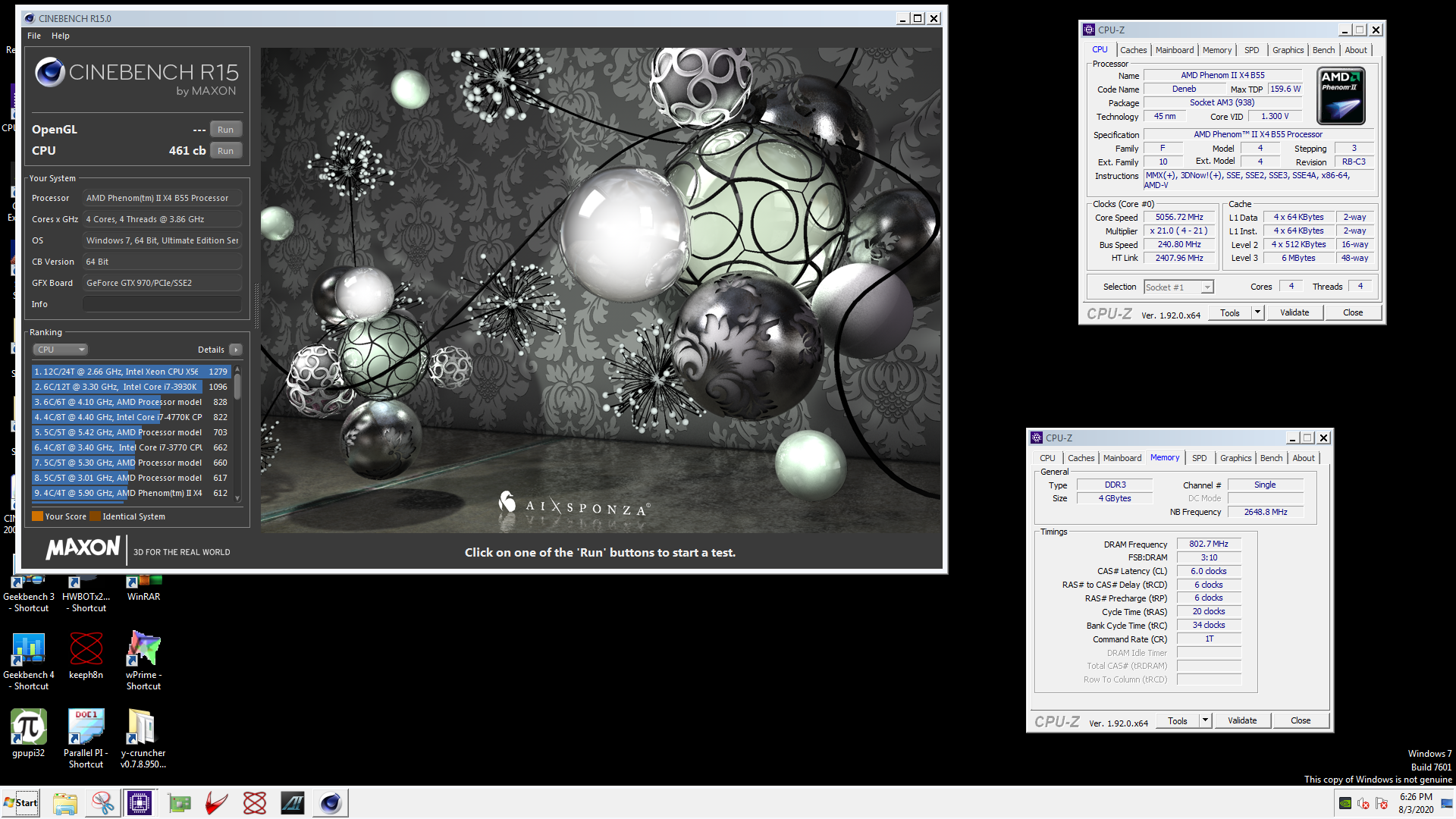Select ranking row 4C/8T Intel Core i7-4770K
The width and height of the screenshot is (1456, 819).
131,417
